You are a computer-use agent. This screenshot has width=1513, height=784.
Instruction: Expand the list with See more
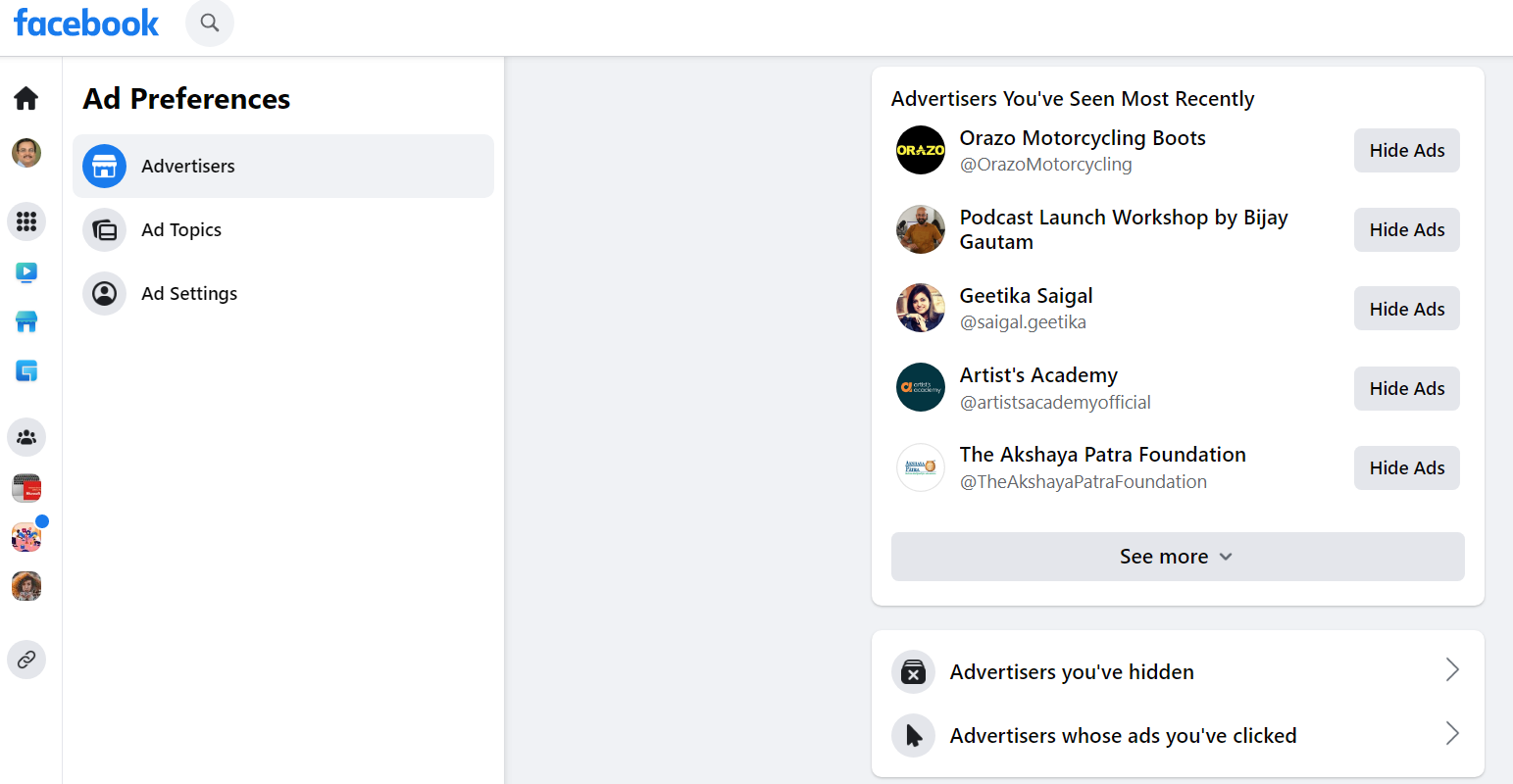(x=1178, y=557)
